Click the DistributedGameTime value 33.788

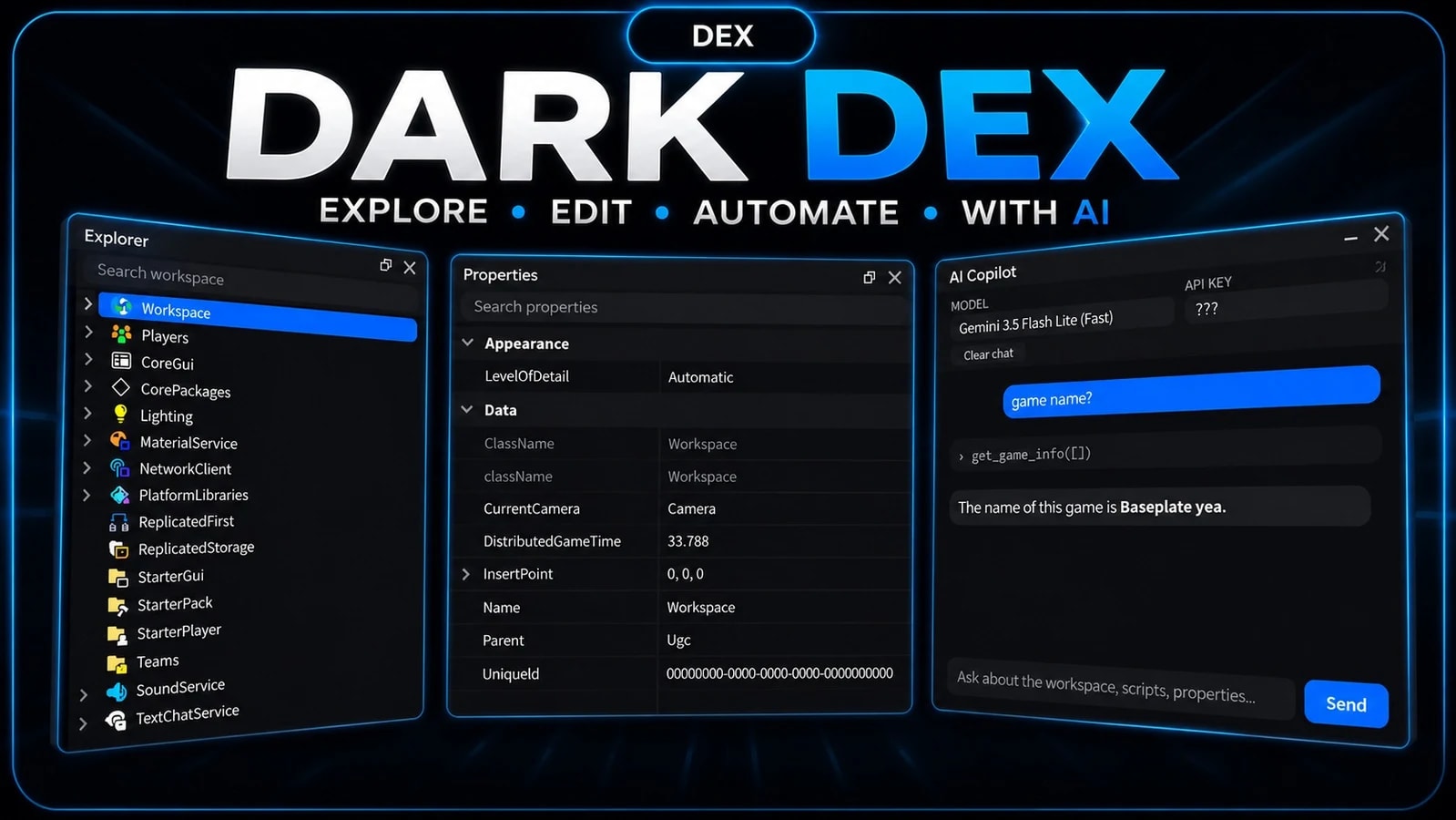(x=687, y=541)
